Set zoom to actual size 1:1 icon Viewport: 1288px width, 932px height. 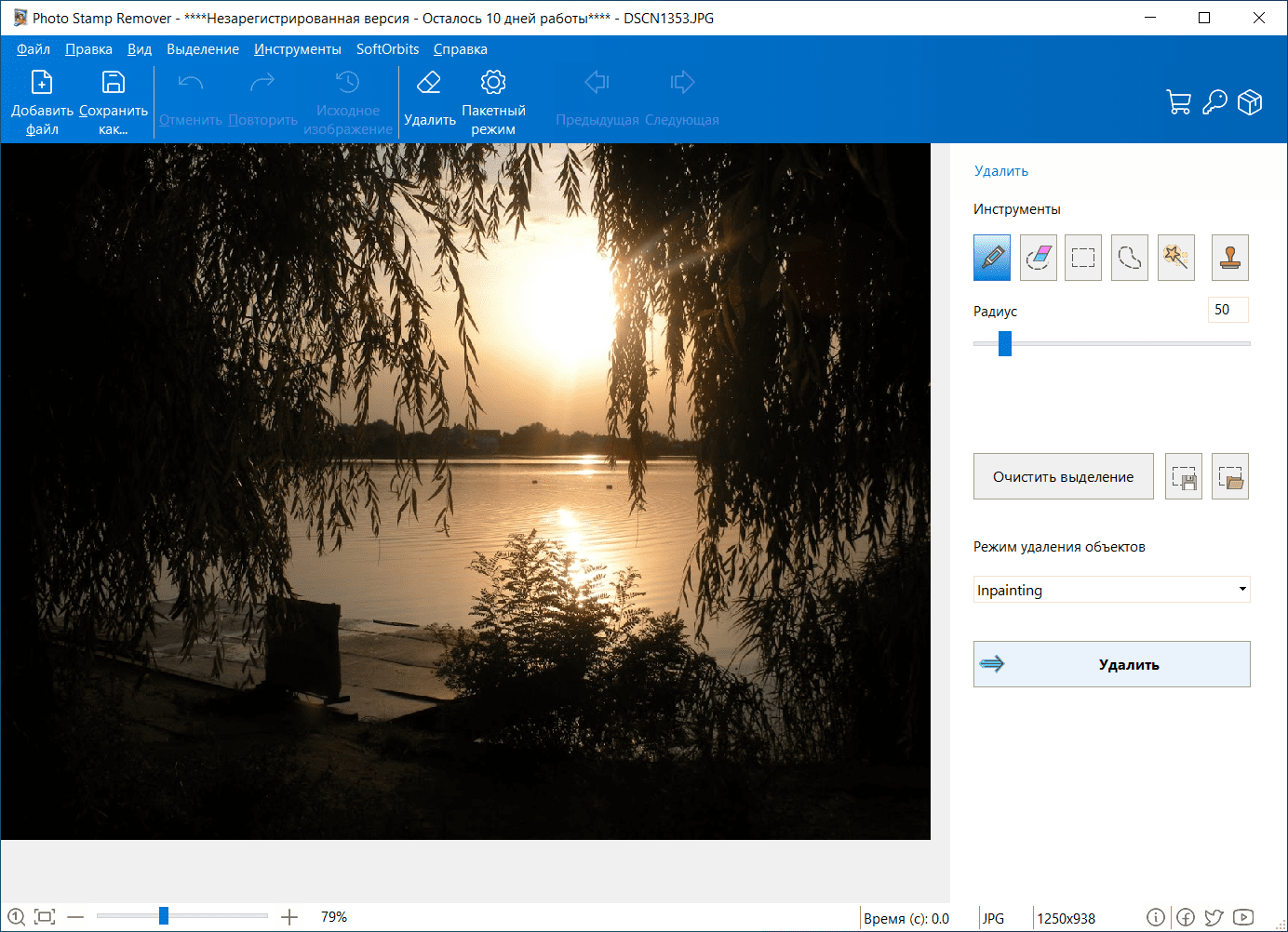[16, 917]
